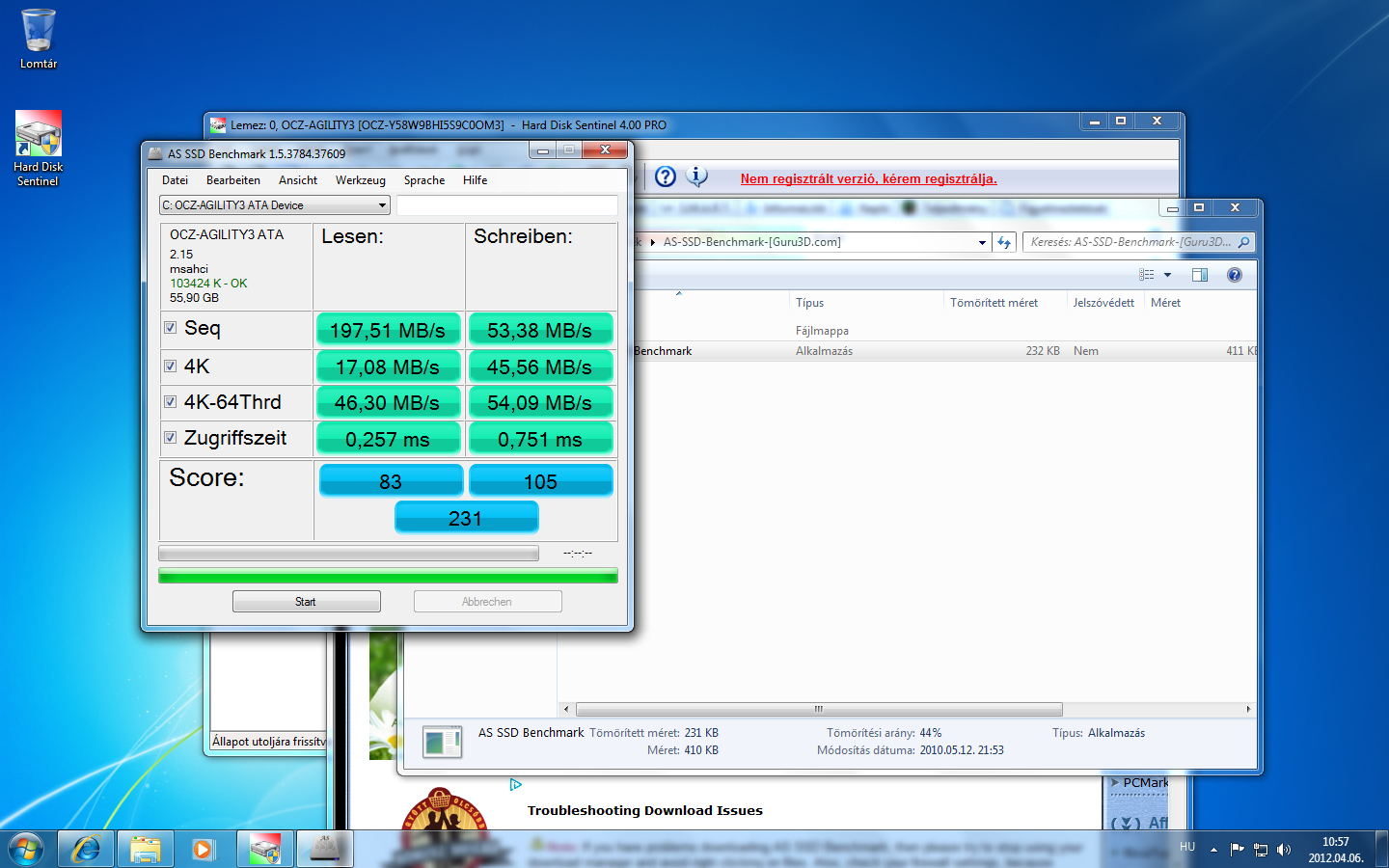This screenshot has height=868, width=1389.
Task: Uncheck the 4K test checkbox
Action: click(171, 366)
